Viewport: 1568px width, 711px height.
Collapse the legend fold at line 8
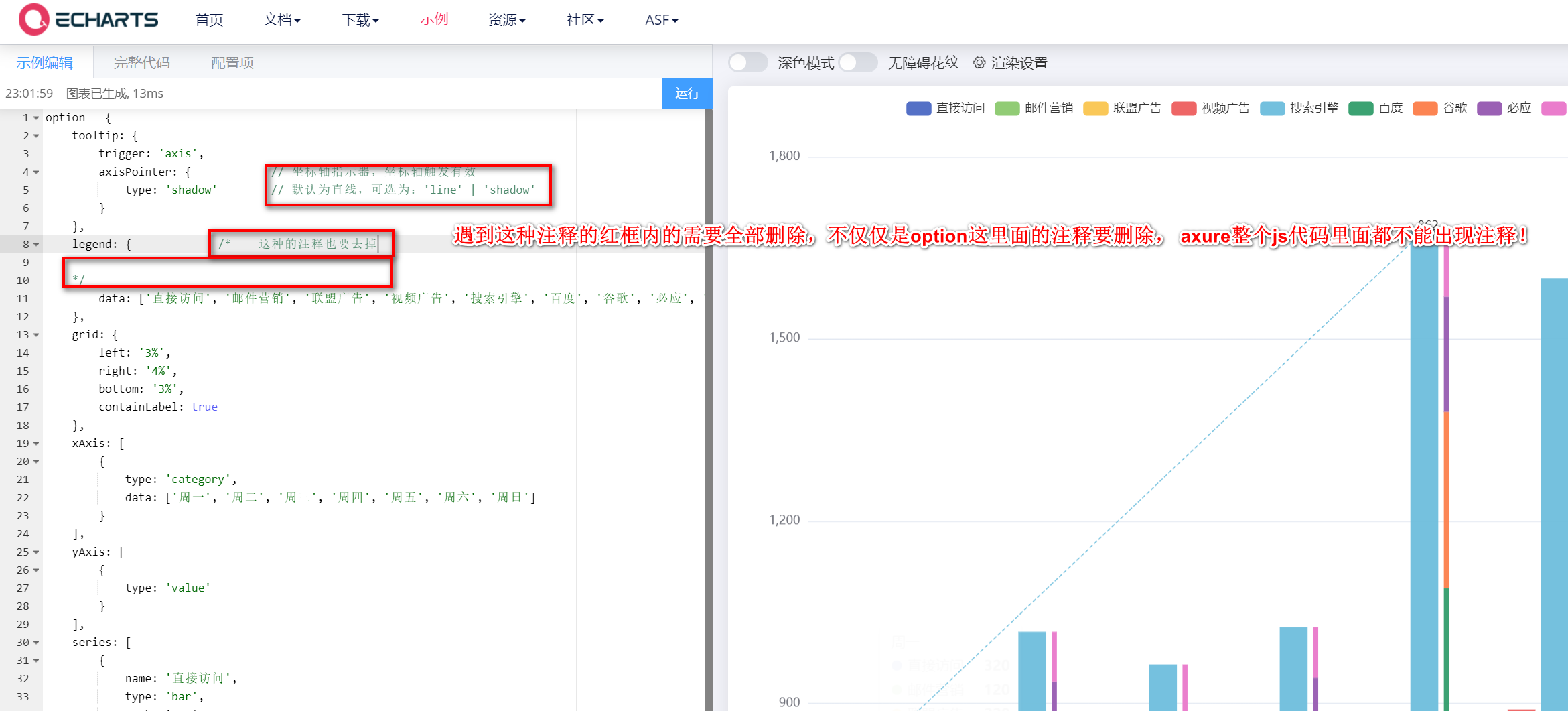(36, 245)
